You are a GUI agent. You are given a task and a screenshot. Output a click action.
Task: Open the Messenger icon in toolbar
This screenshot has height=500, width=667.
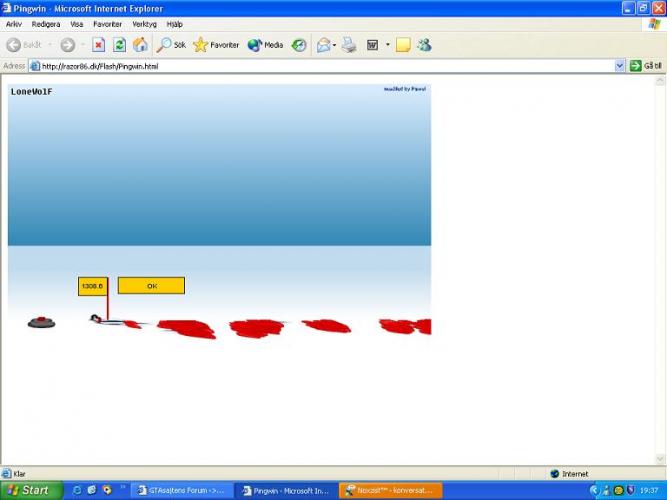(x=424, y=45)
